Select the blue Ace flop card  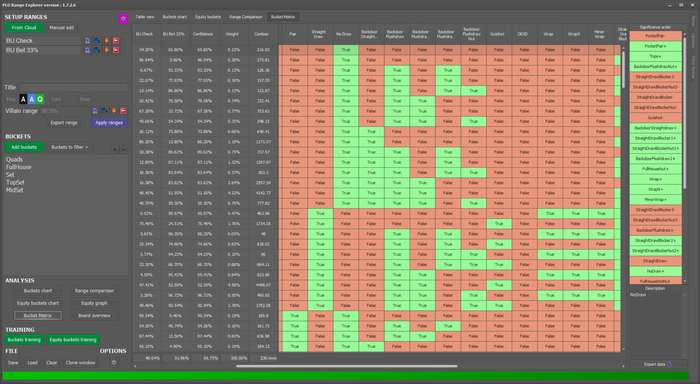pyautogui.click(x=32, y=99)
